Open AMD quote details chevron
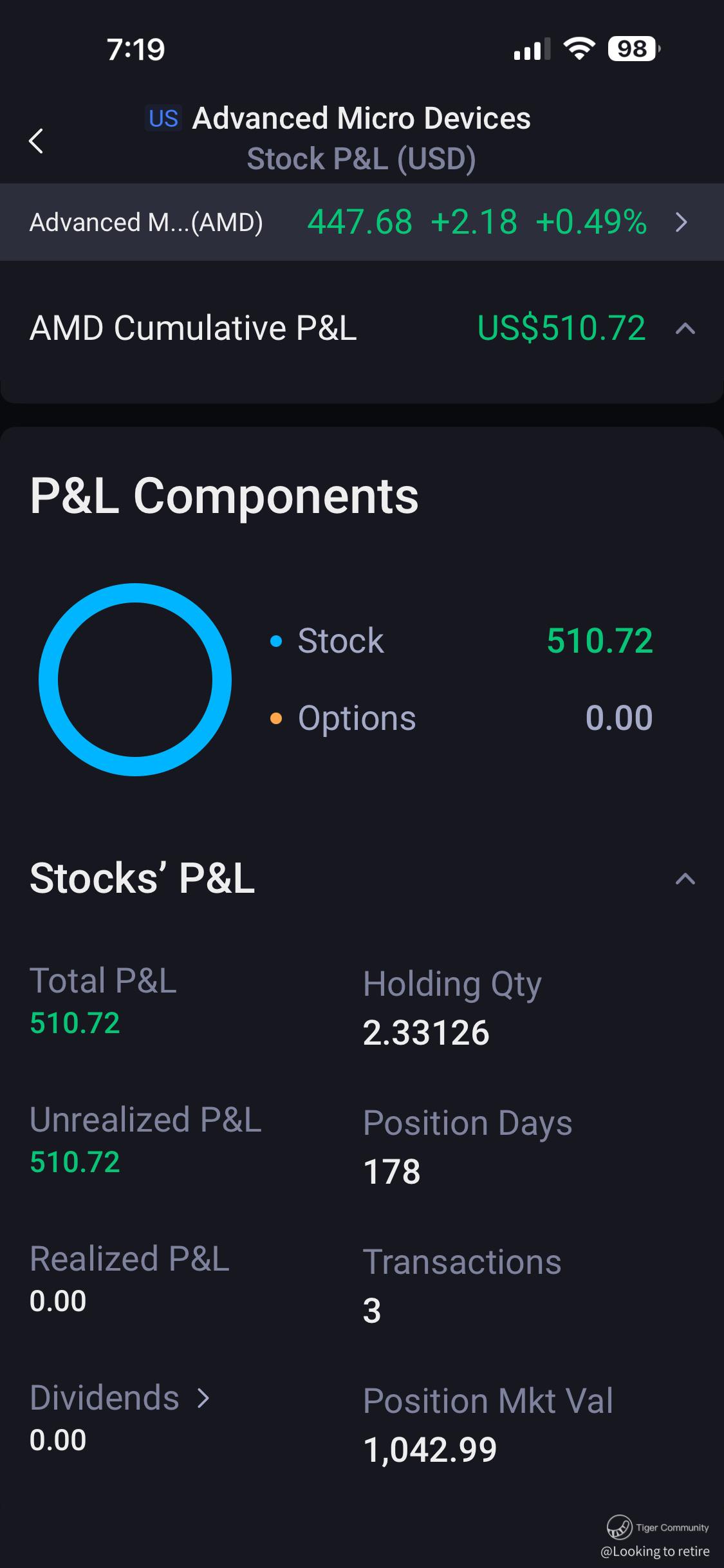 pyautogui.click(x=682, y=223)
